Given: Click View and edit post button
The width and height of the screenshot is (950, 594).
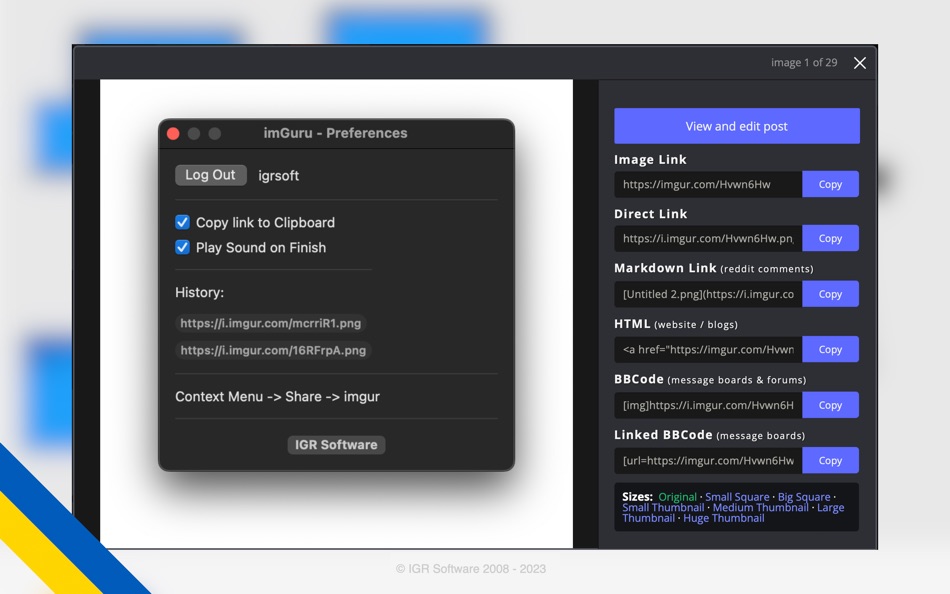Looking at the screenshot, I should [x=737, y=126].
